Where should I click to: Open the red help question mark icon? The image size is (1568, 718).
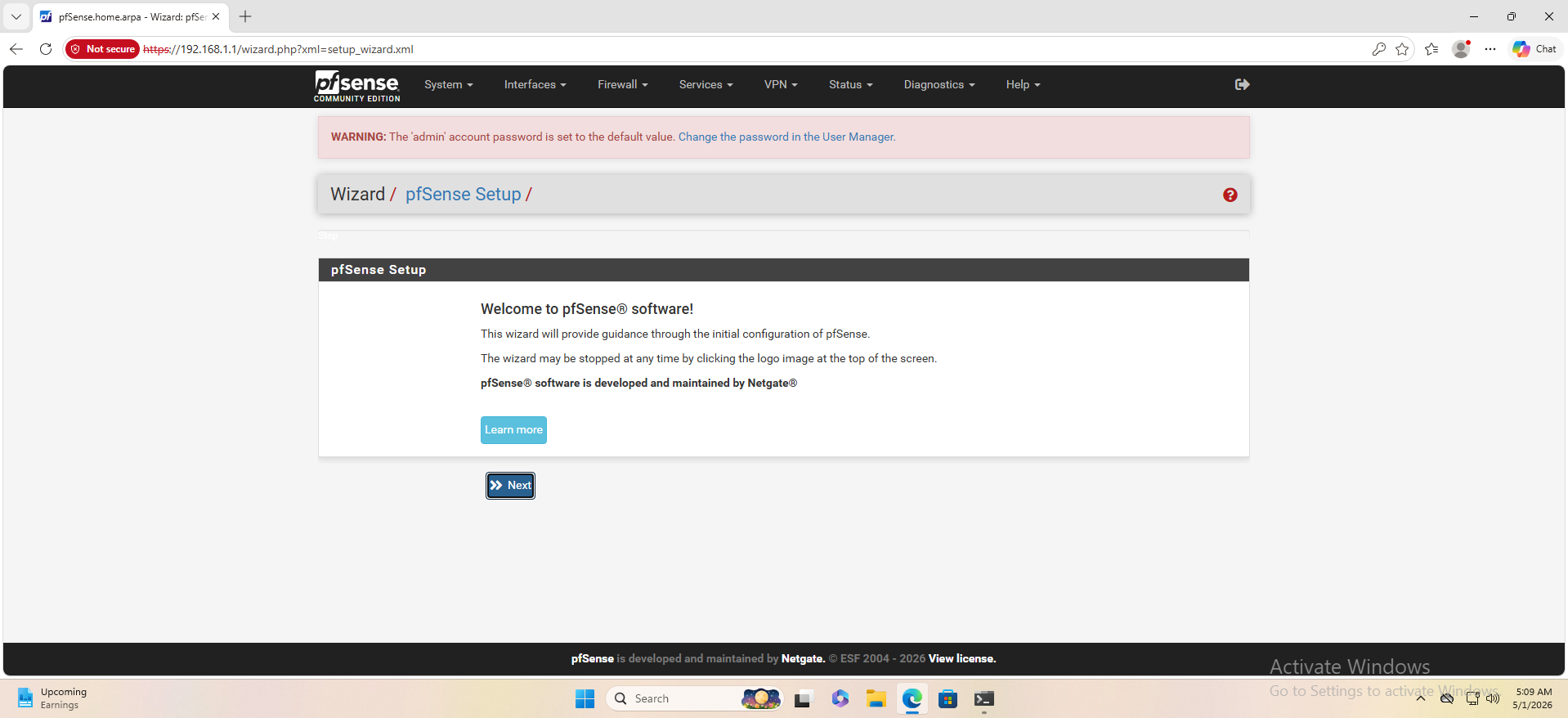pos(1230,195)
